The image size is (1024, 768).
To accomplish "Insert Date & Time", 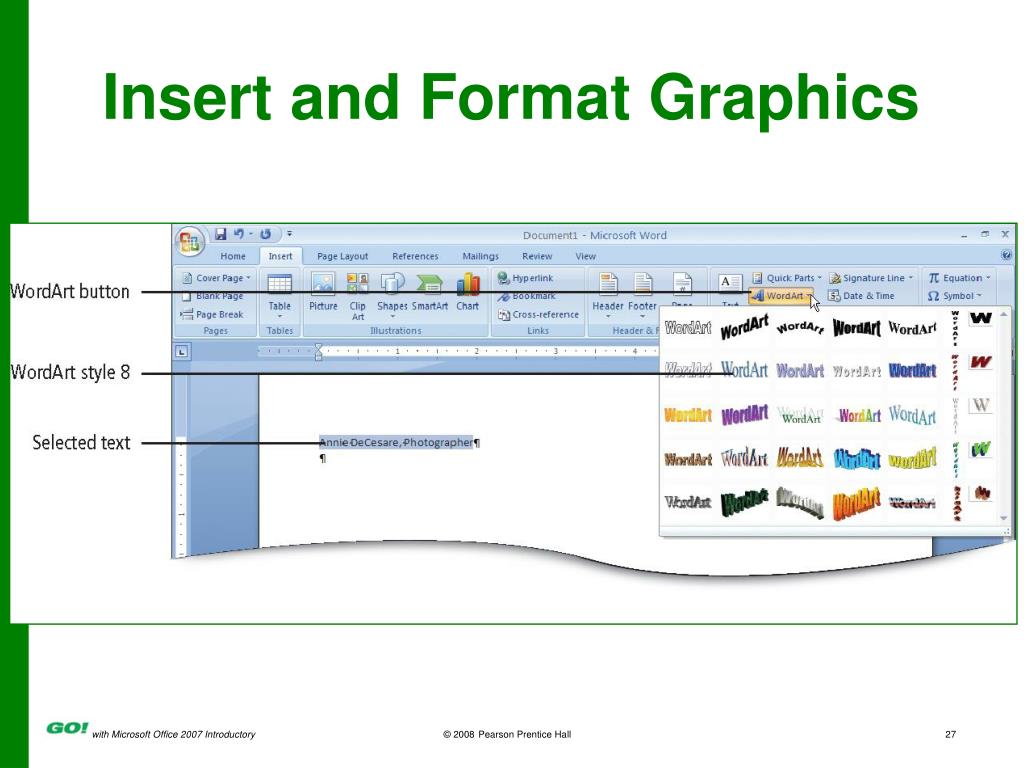I will pyautogui.click(x=861, y=296).
